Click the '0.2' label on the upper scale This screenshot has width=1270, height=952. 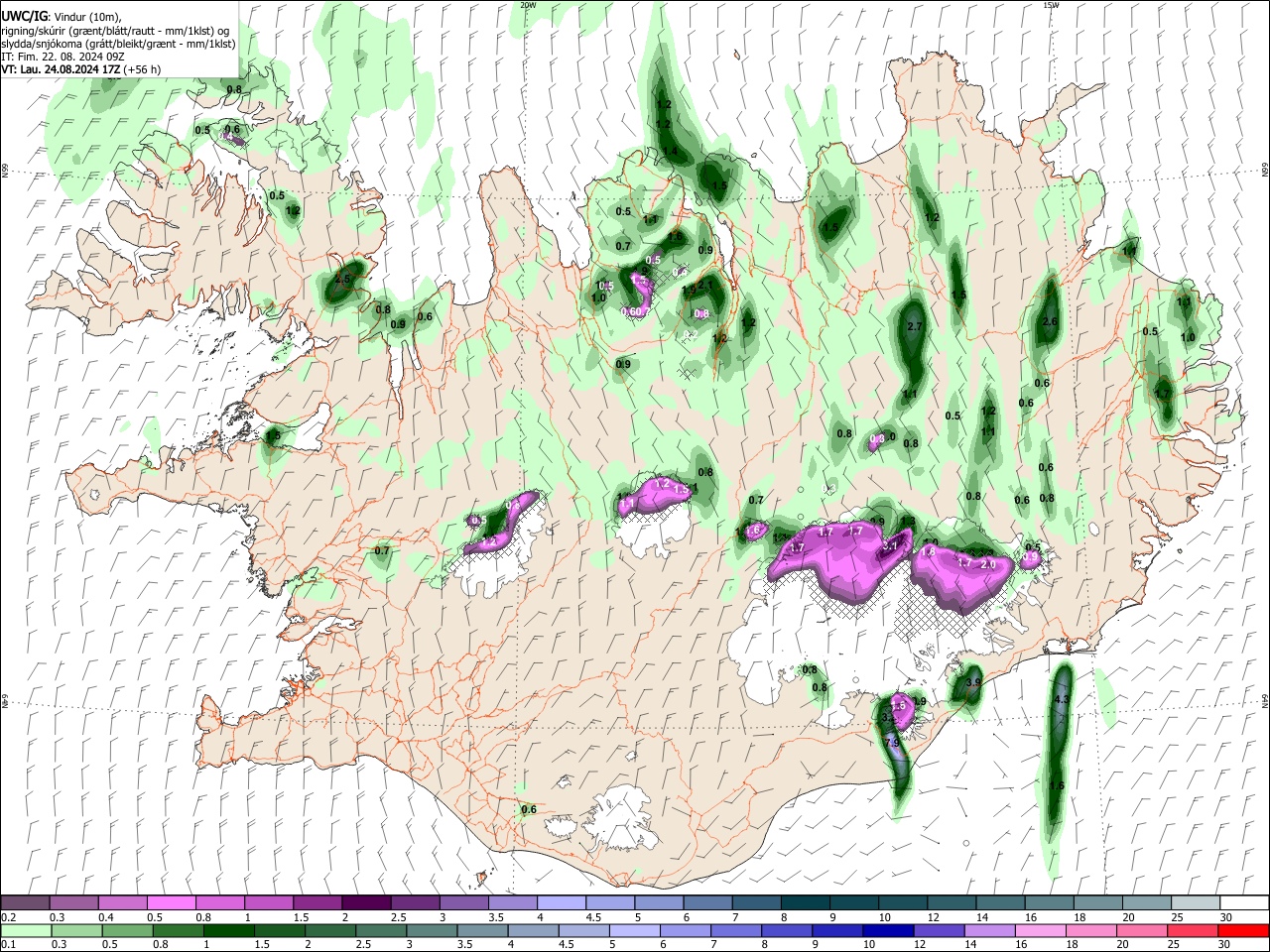[x=8, y=917]
